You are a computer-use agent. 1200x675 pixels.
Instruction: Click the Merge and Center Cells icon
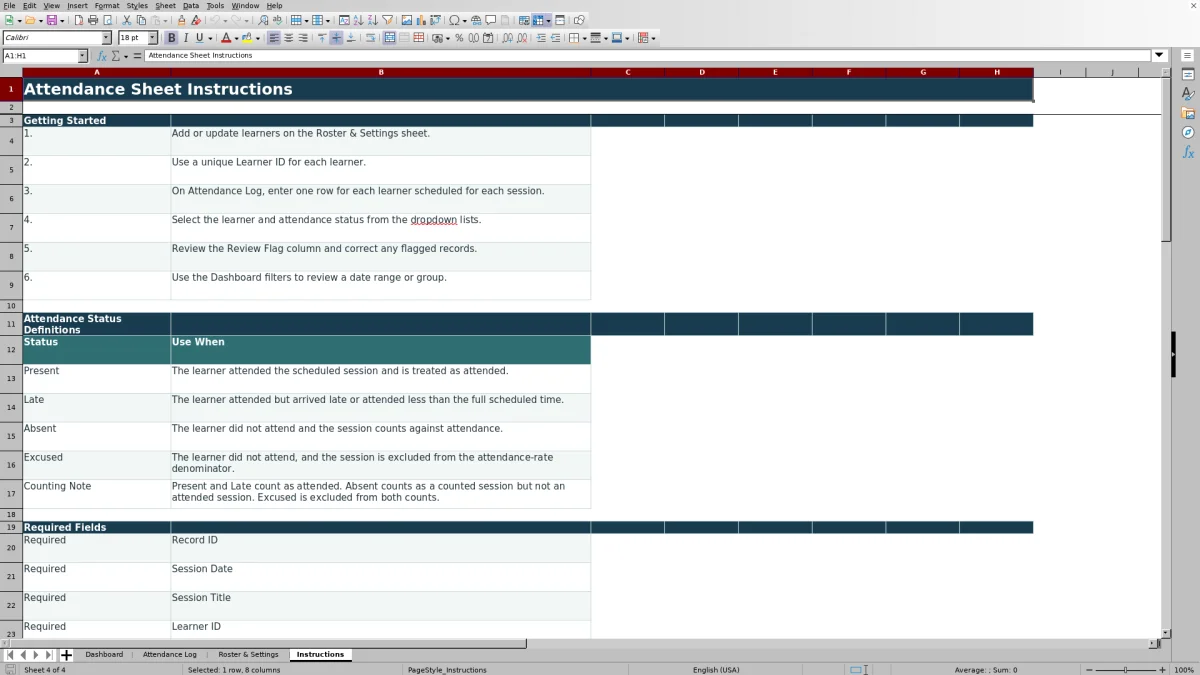390,38
